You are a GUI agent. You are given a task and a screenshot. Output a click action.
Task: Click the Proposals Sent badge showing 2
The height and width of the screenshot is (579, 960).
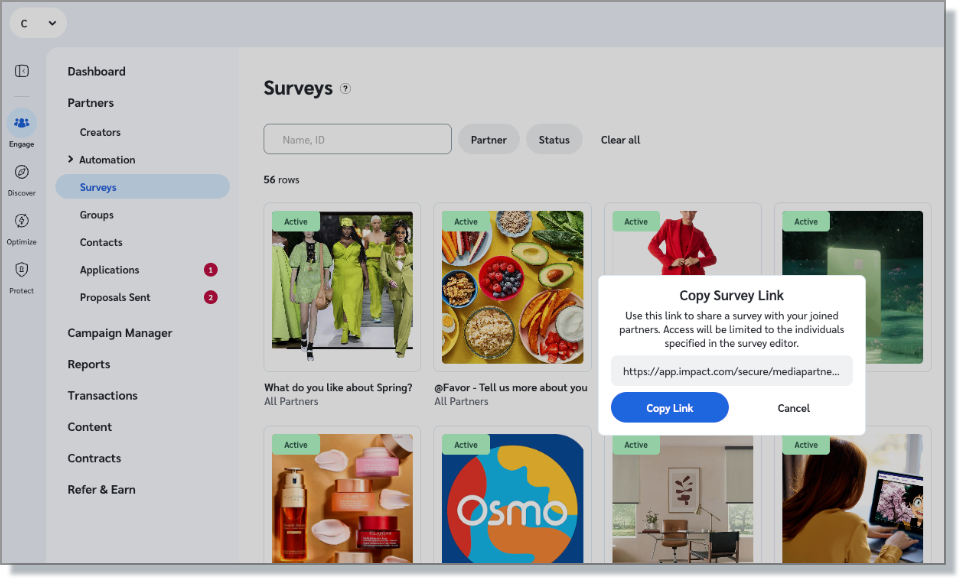click(x=211, y=297)
